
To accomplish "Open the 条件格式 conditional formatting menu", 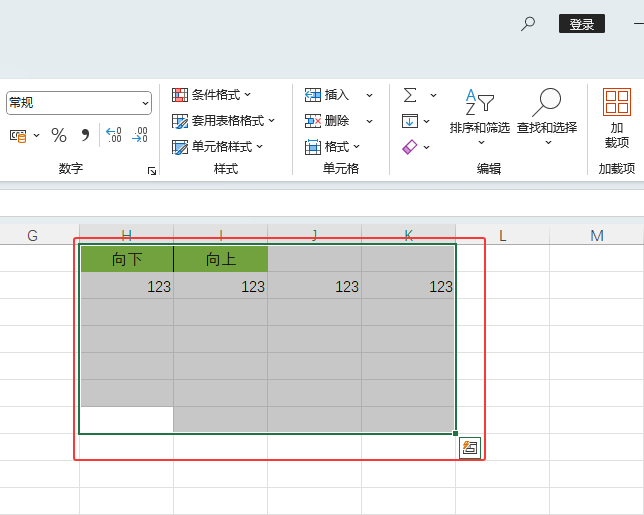I will pyautogui.click(x=211, y=95).
